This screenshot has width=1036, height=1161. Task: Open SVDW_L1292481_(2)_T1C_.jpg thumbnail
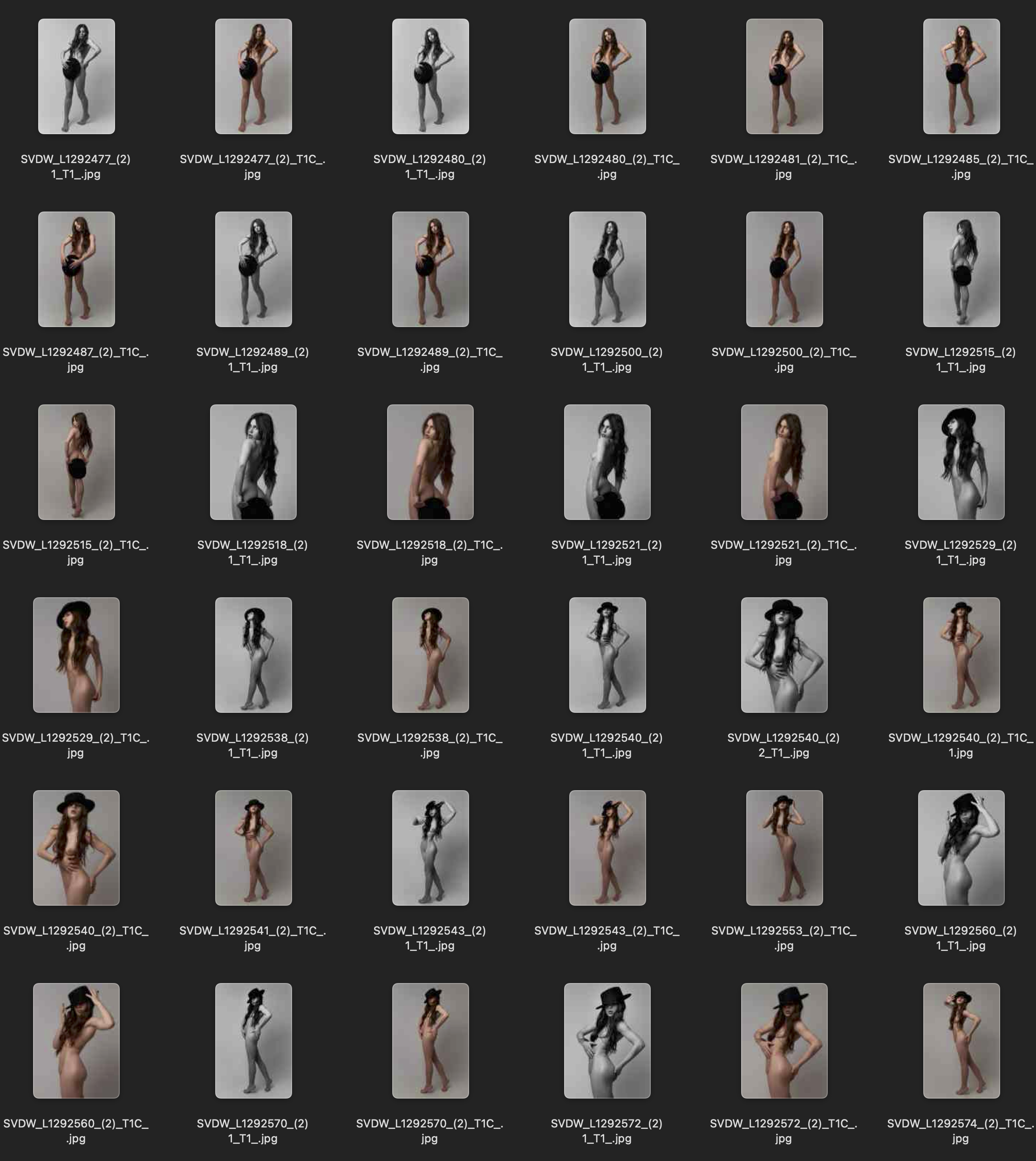[x=784, y=76]
